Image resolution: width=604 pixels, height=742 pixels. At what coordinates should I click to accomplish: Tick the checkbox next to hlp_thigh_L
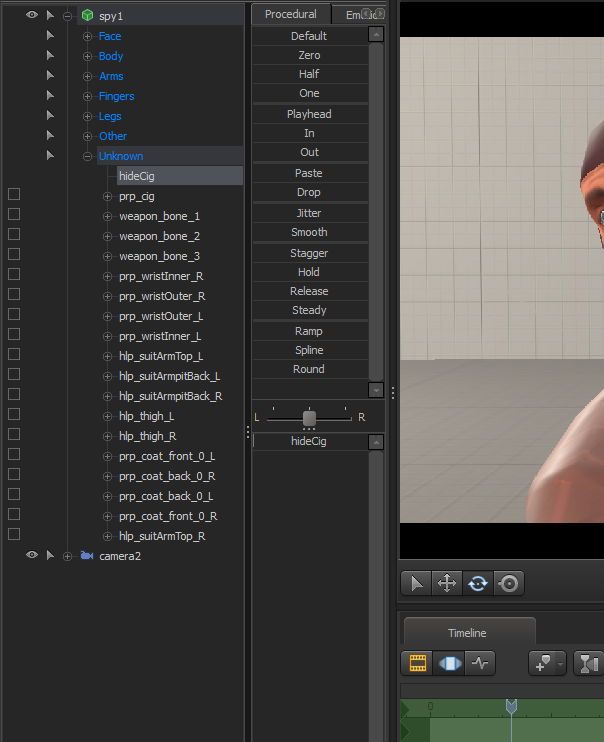click(x=14, y=414)
